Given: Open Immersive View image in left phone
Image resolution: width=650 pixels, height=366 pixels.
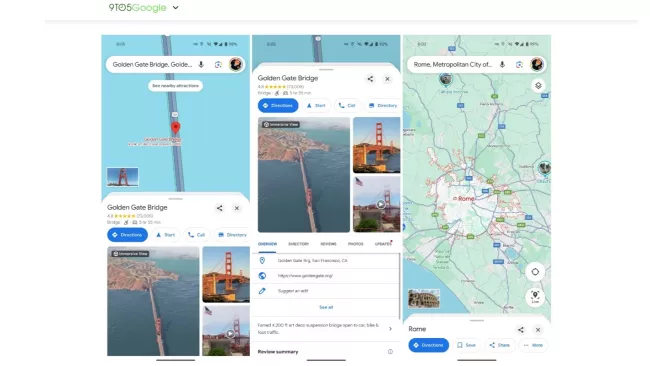Looking at the screenshot, I should pyautogui.click(x=153, y=301).
